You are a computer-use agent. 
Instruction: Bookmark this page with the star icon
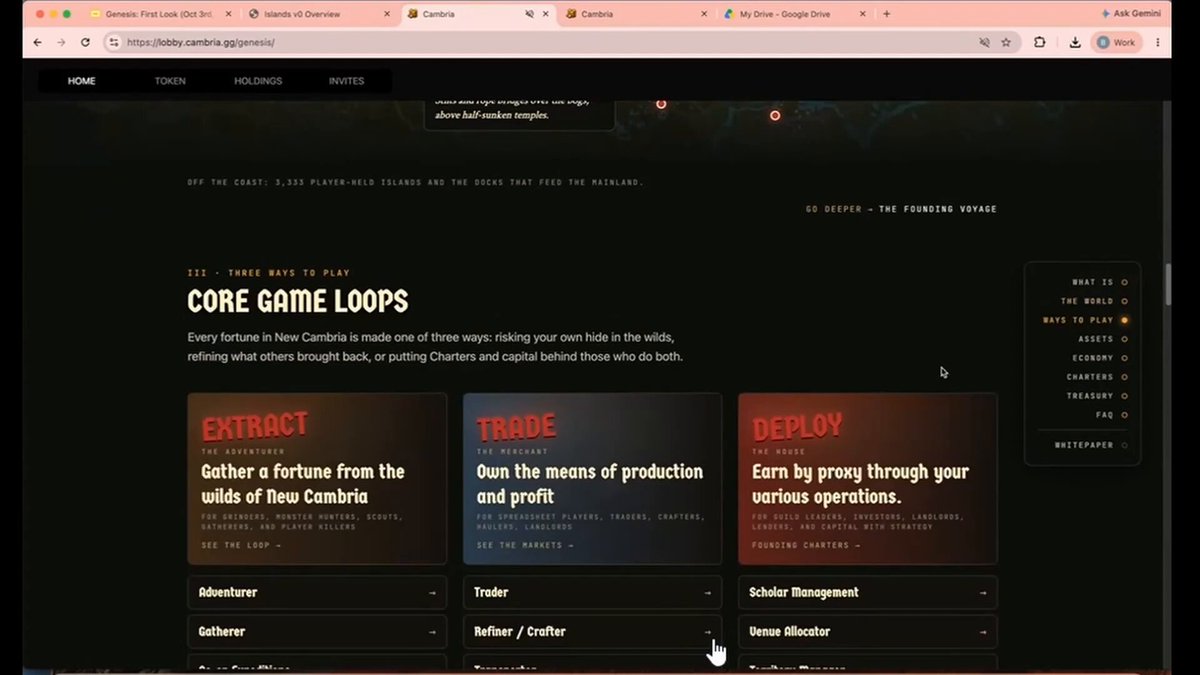coord(1006,43)
